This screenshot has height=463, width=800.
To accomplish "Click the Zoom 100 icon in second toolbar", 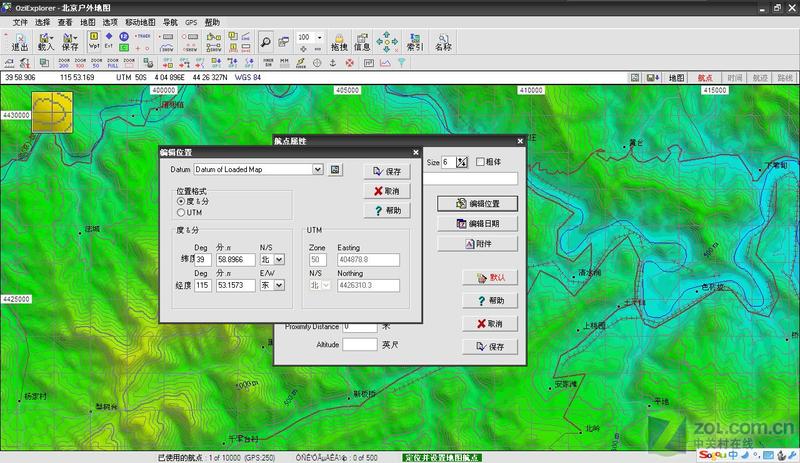I will click(80, 63).
